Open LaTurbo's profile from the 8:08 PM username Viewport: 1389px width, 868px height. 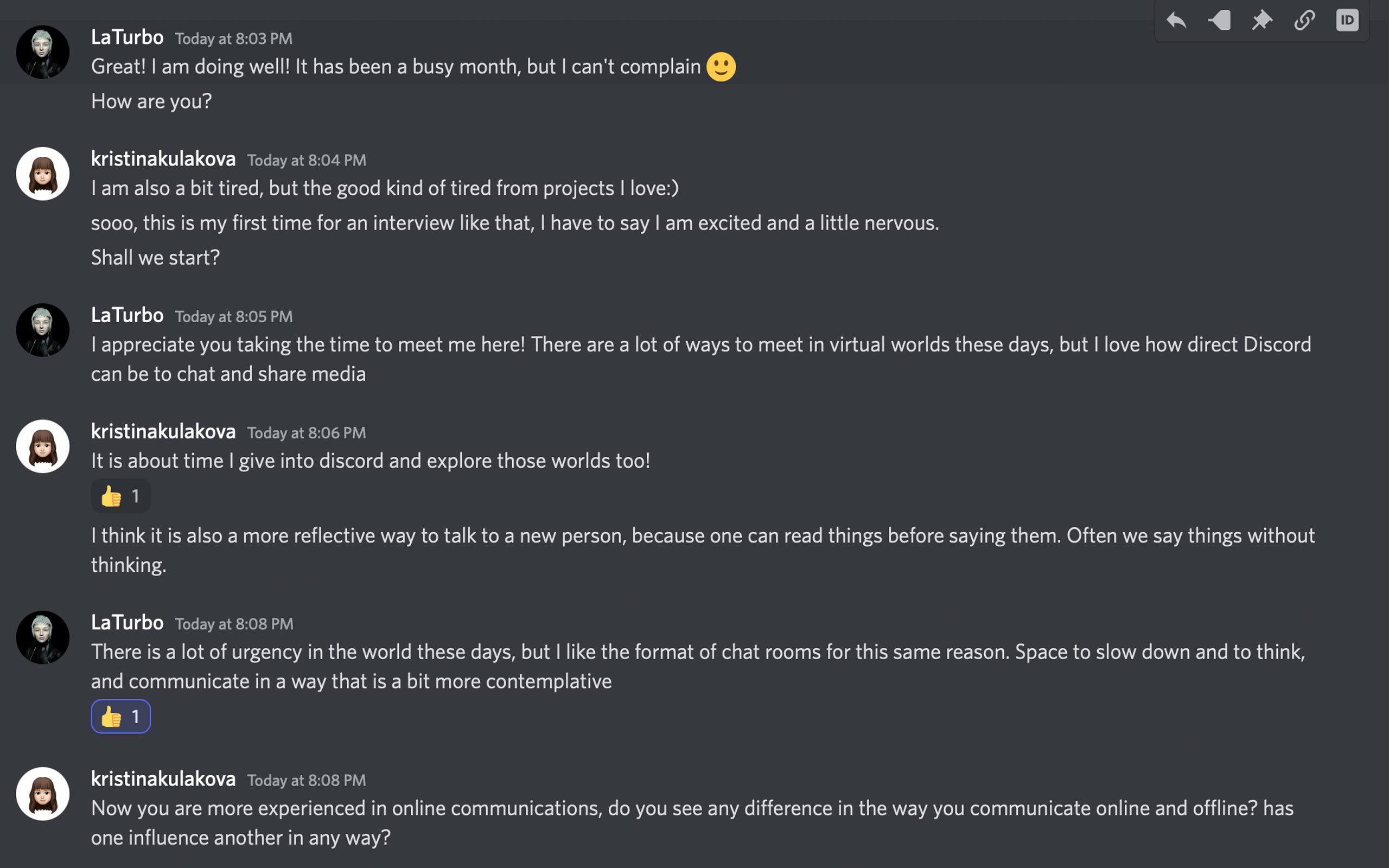[x=127, y=623]
